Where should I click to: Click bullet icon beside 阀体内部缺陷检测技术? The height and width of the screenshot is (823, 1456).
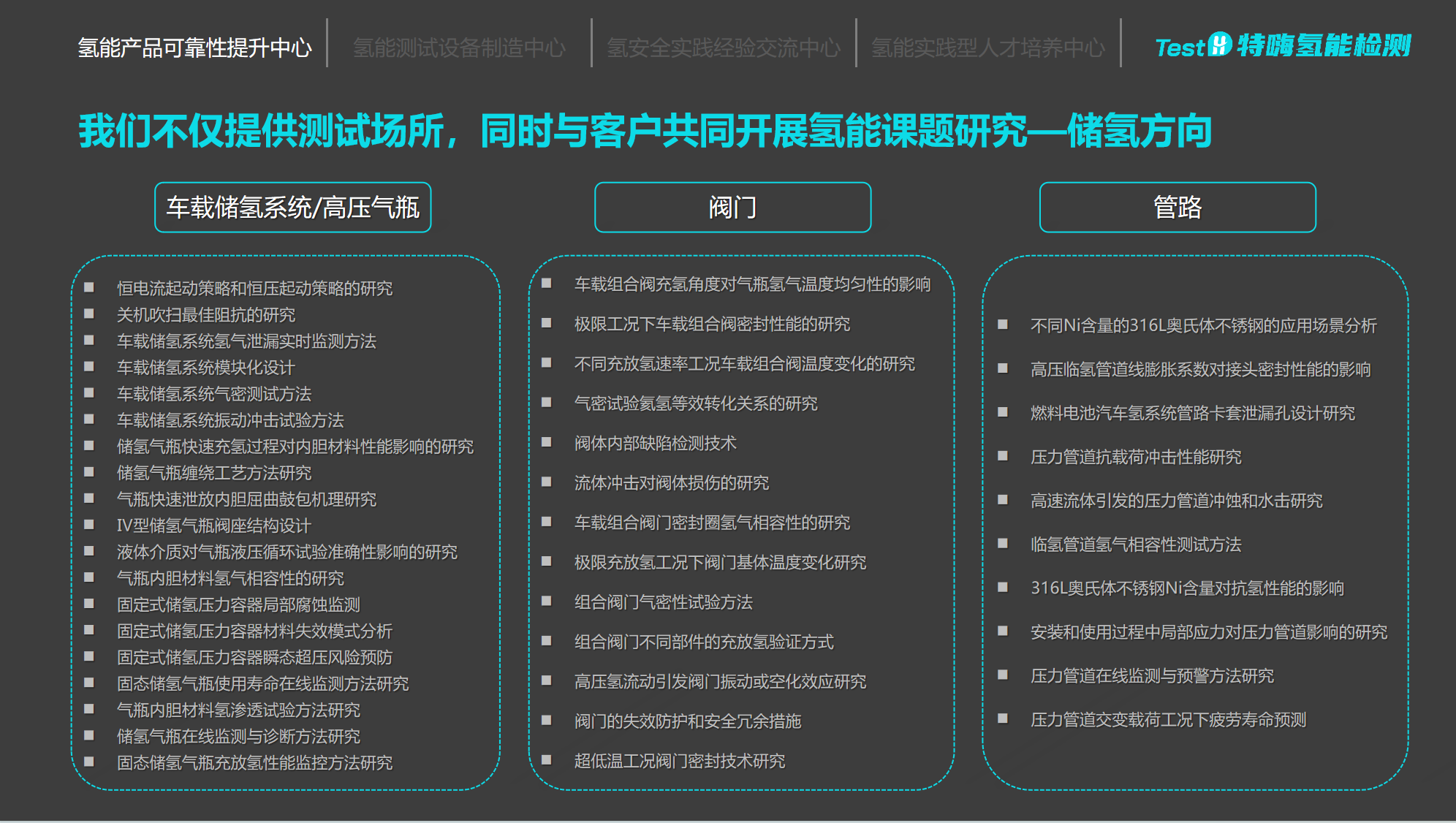[546, 442]
